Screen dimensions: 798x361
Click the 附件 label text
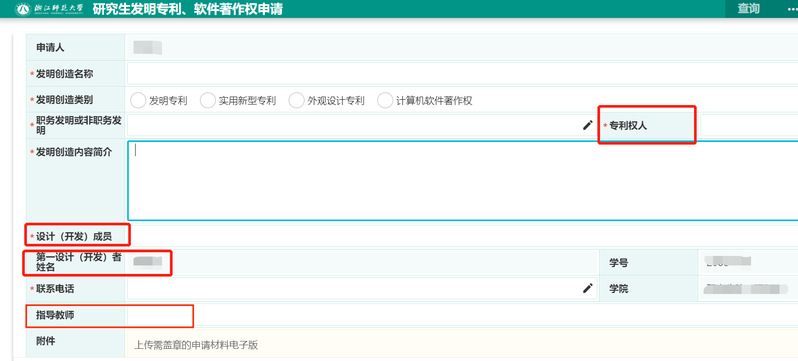(x=46, y=341)
